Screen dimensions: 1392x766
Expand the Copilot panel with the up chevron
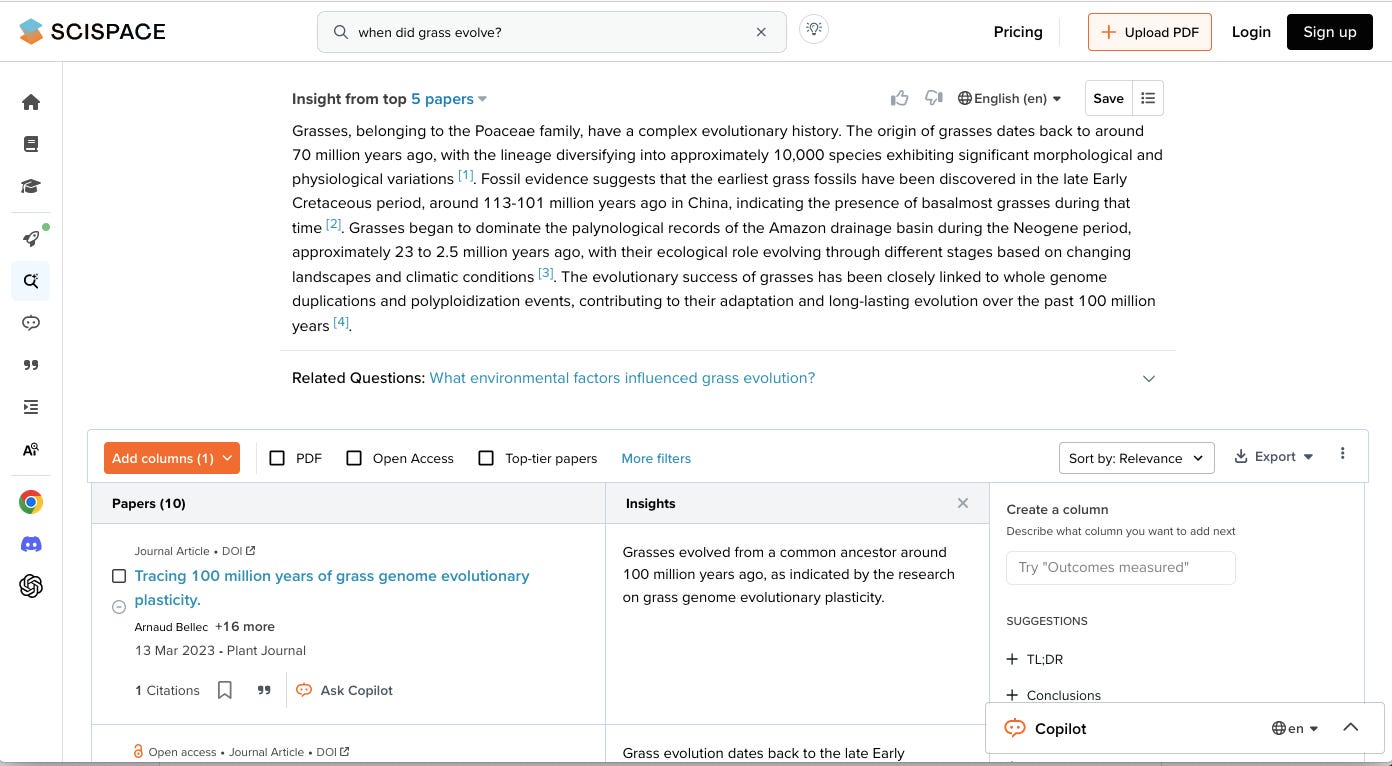(x=1350, y=727)
